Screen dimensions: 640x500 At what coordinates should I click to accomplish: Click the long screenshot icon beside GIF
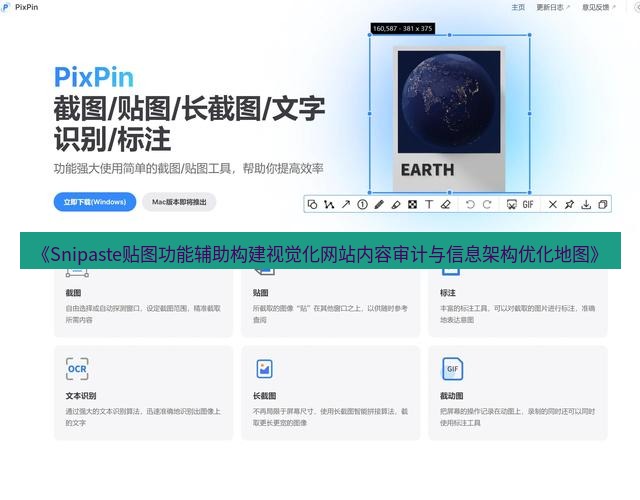(511, 204)
